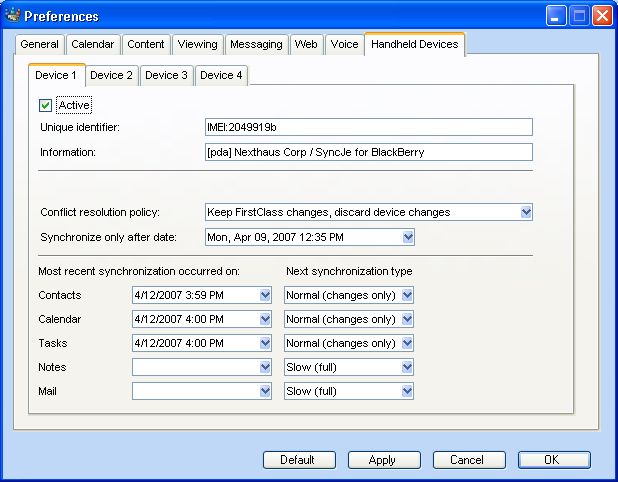Screen dimensions: 618x482
Task: Confirm settings with the OK button
Action: 553,460
